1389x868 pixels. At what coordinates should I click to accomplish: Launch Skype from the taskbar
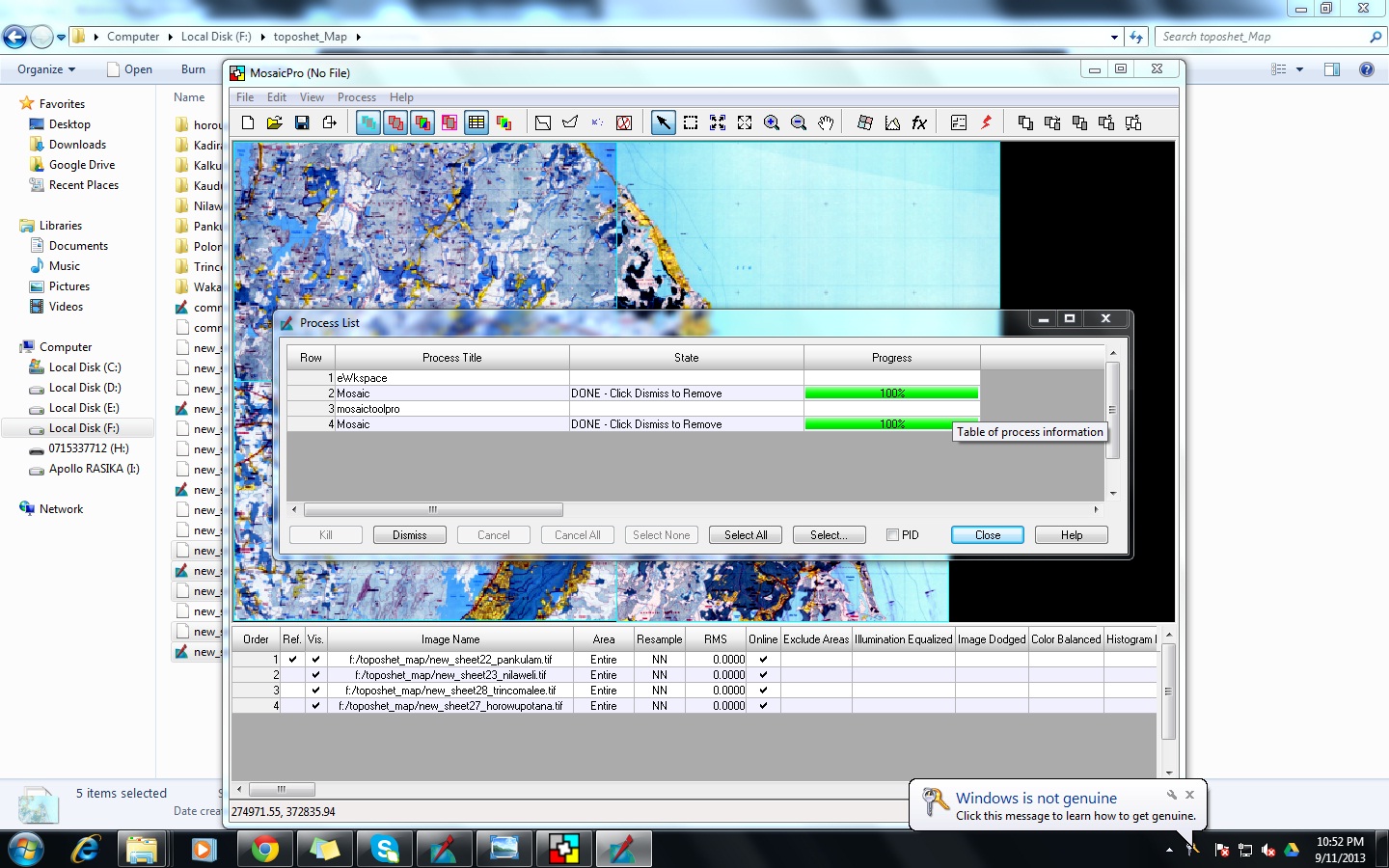384,850
